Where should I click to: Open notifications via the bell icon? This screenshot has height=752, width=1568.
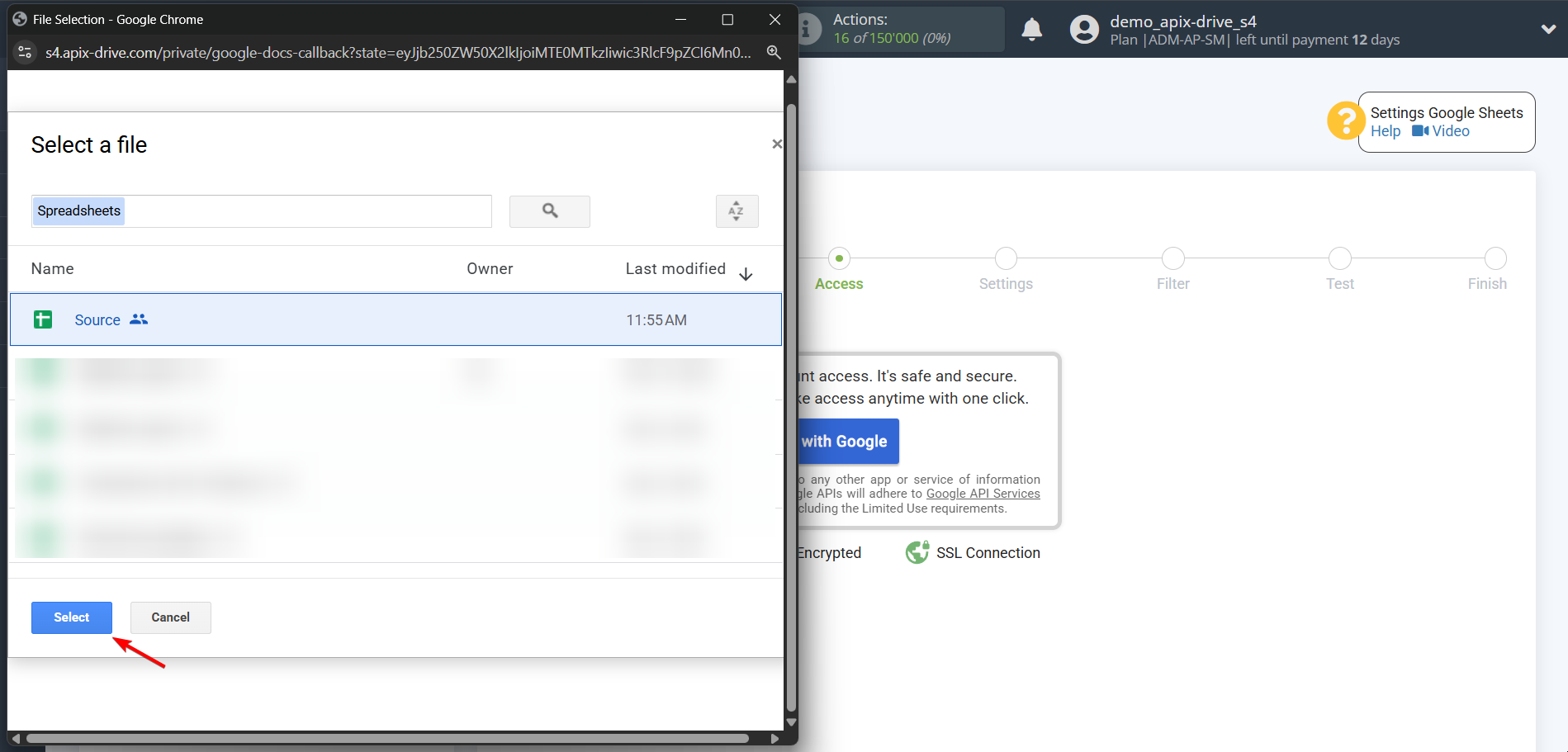point(1031,29)
